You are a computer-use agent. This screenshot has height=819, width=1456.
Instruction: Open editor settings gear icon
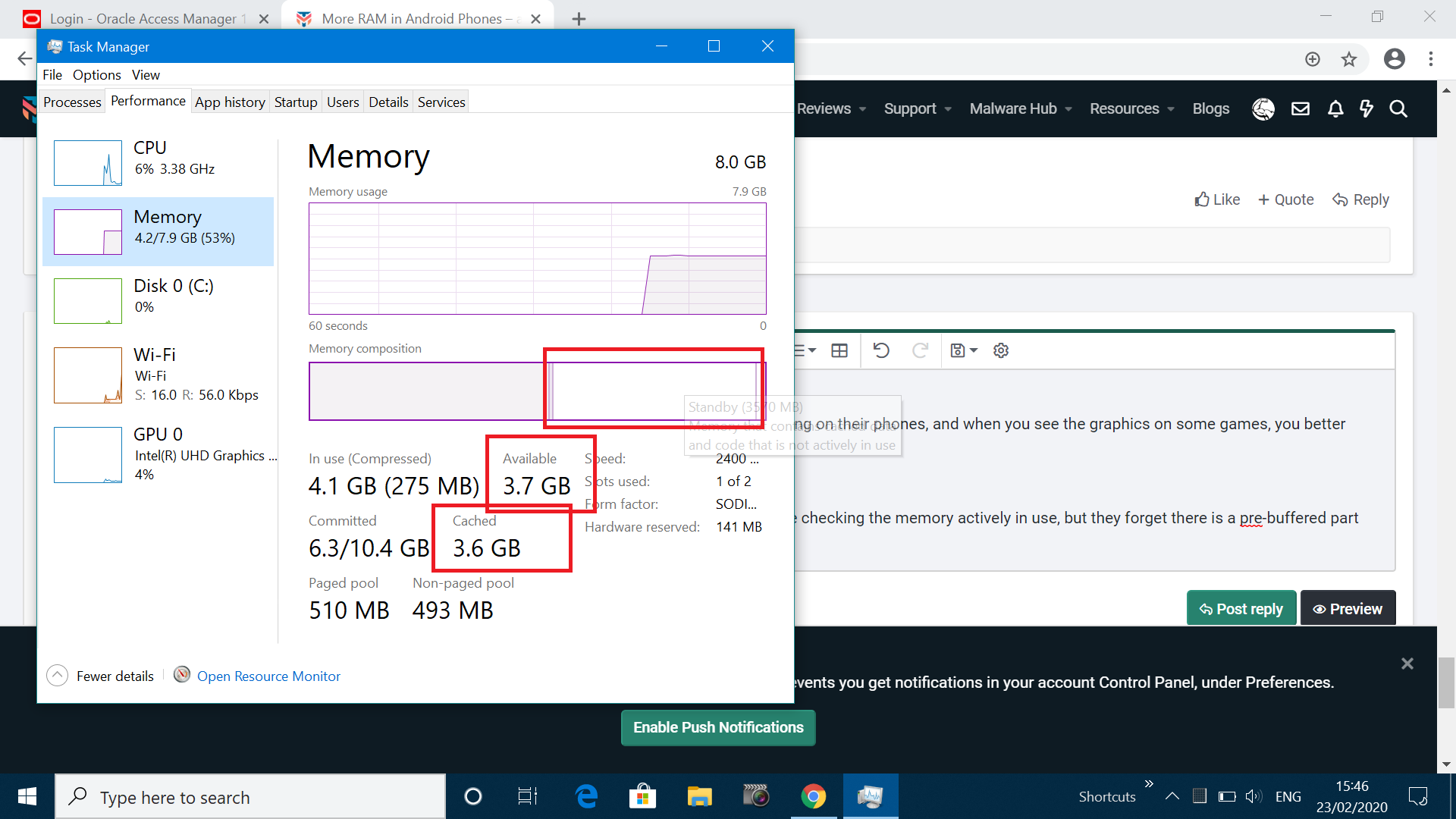pos(1001,350)
